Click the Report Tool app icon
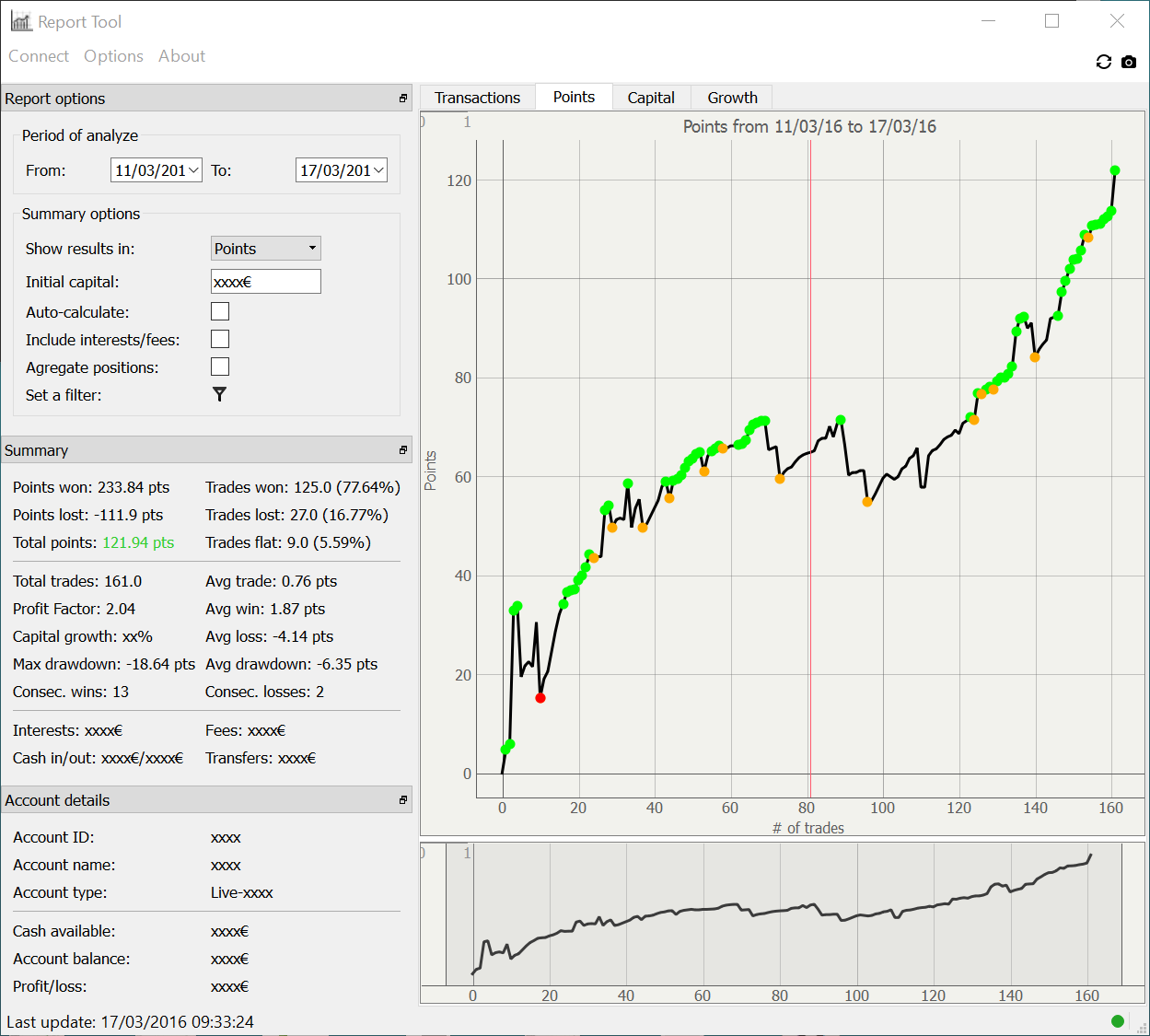Viewport: 1150px width, 1036px height. [20, 21]
